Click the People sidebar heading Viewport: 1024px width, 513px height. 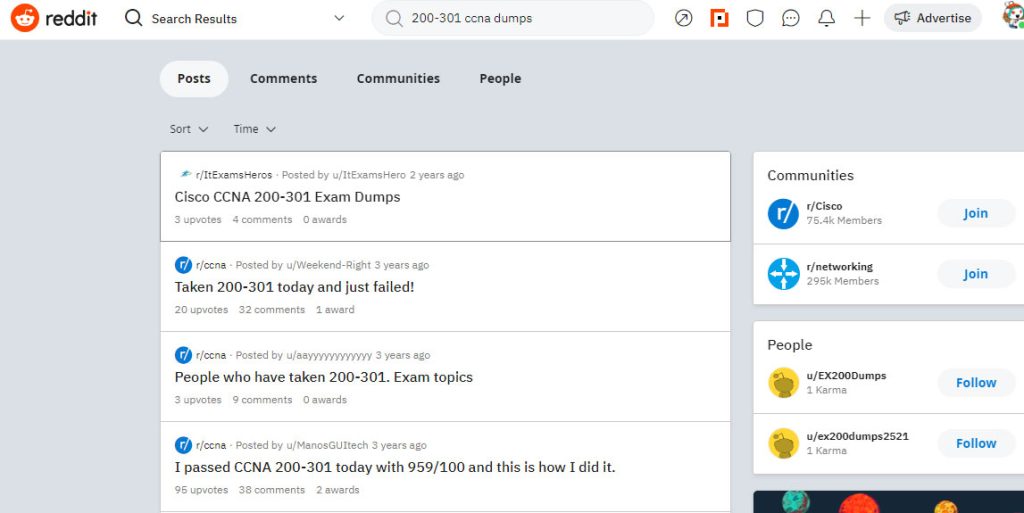790,345
